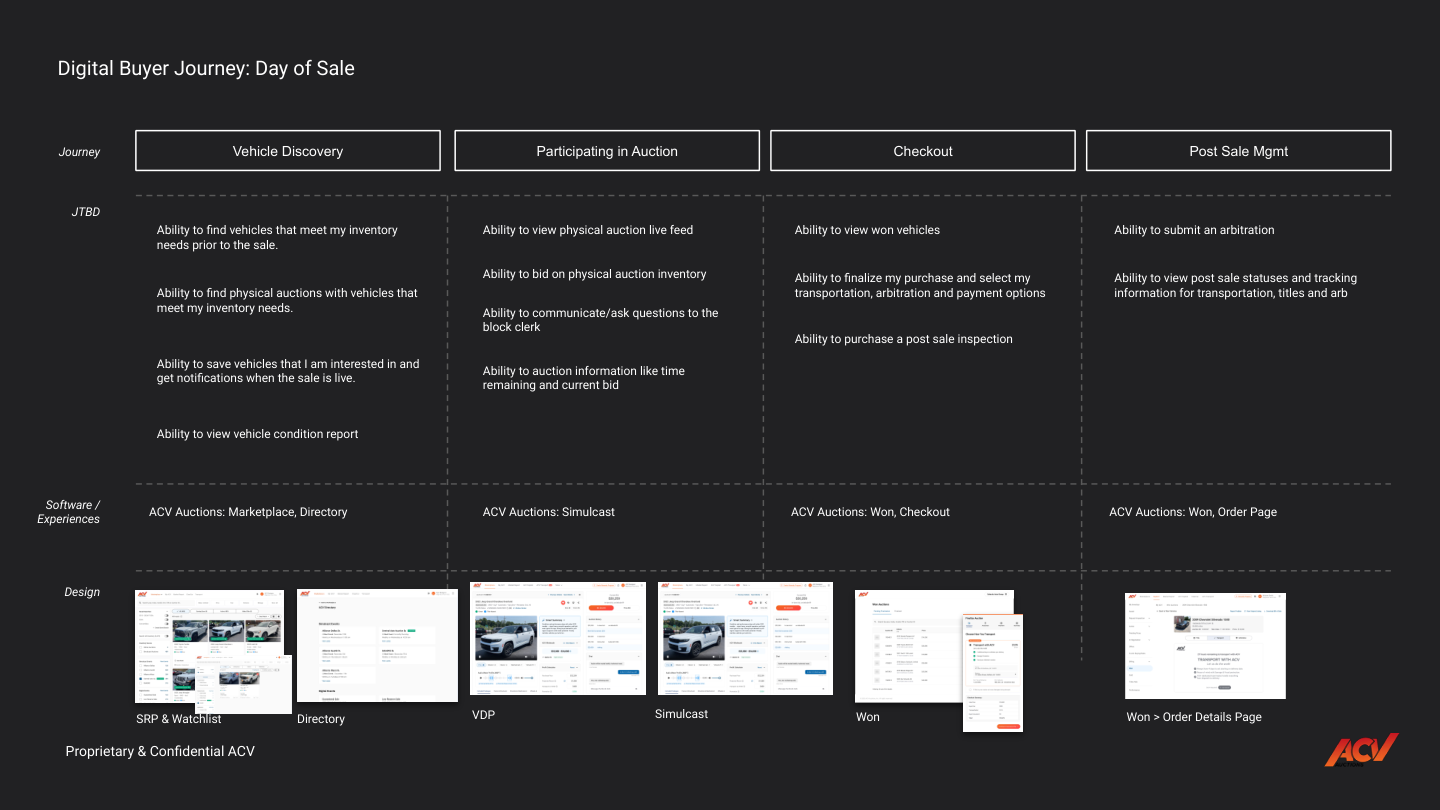The image size is (1440, 810).
Task: Click text 'ACV Auctions: Won, Checkout'
Action: (870, 512)
